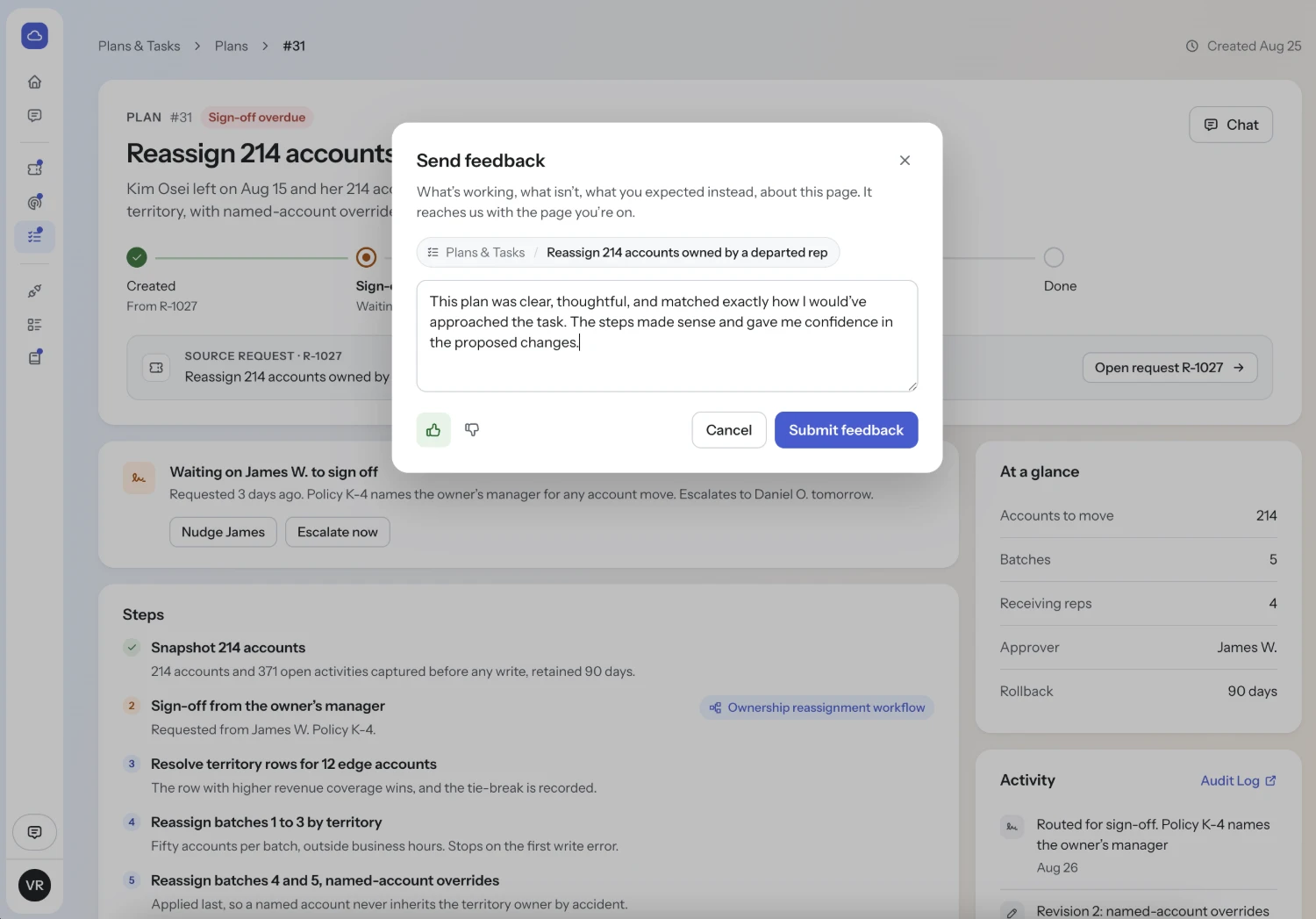Open the ticket icon in the sidebar
Screen dimensions: 1316x919
tap(35, 168)
